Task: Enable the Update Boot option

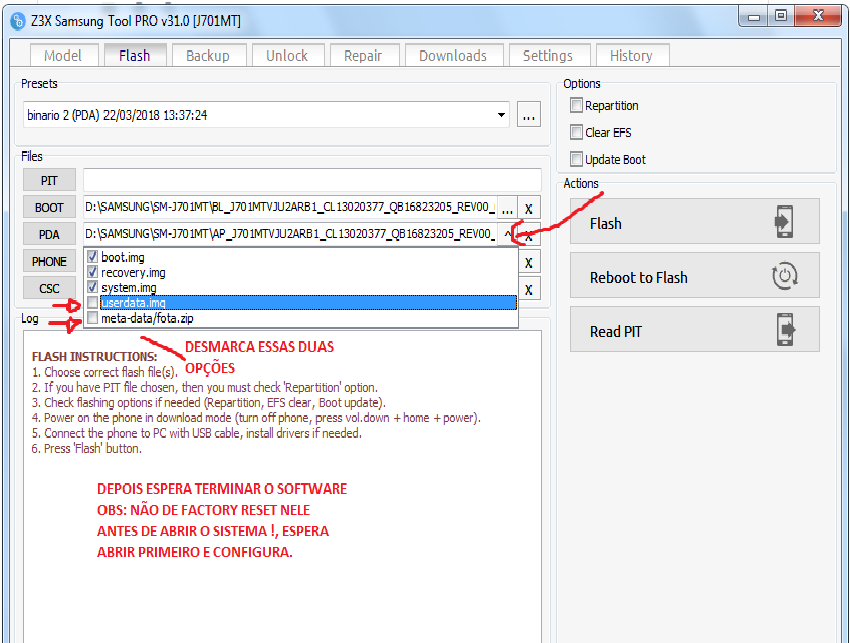Action: coord(576,159)
